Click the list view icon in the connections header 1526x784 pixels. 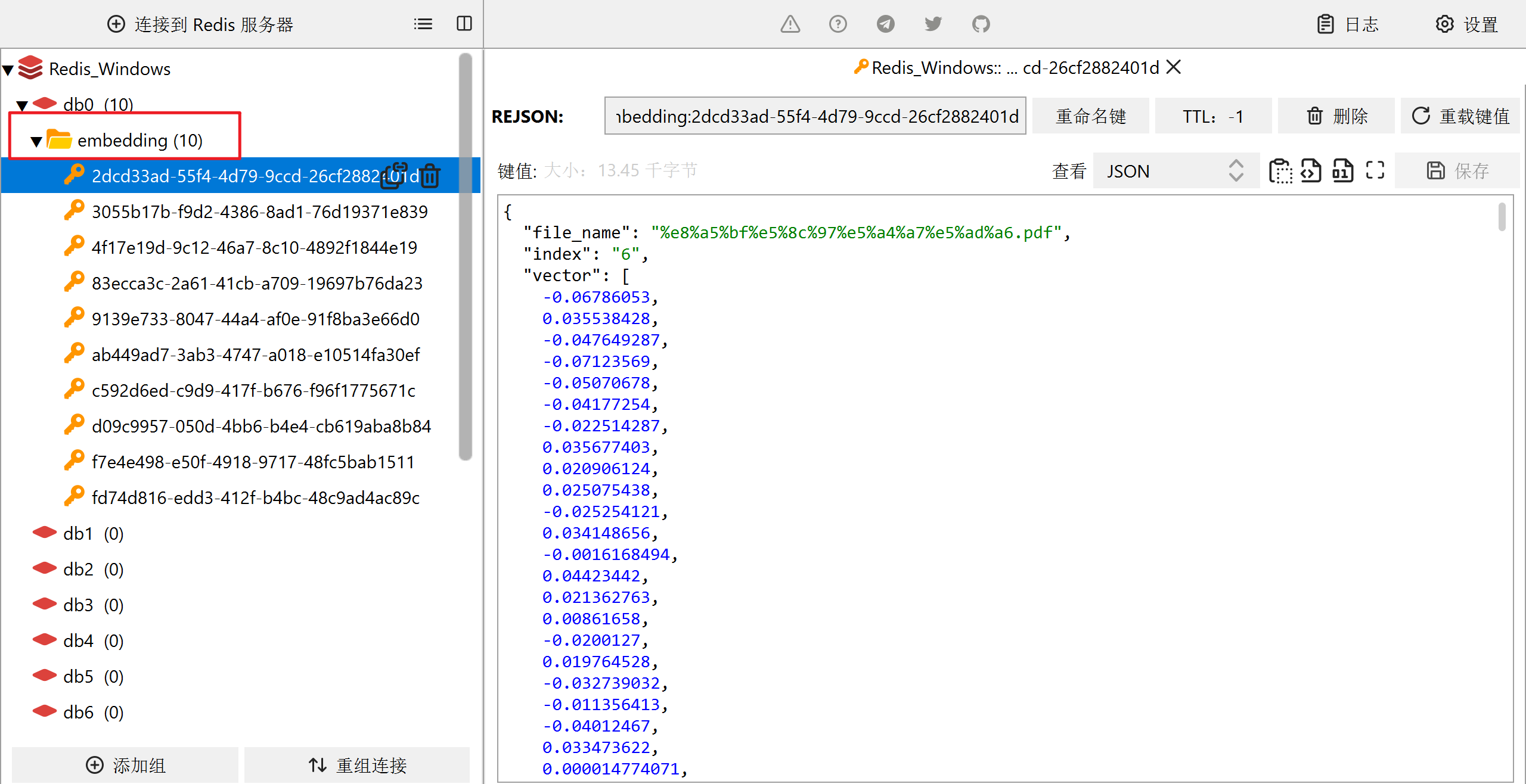[x=423, y=24]
